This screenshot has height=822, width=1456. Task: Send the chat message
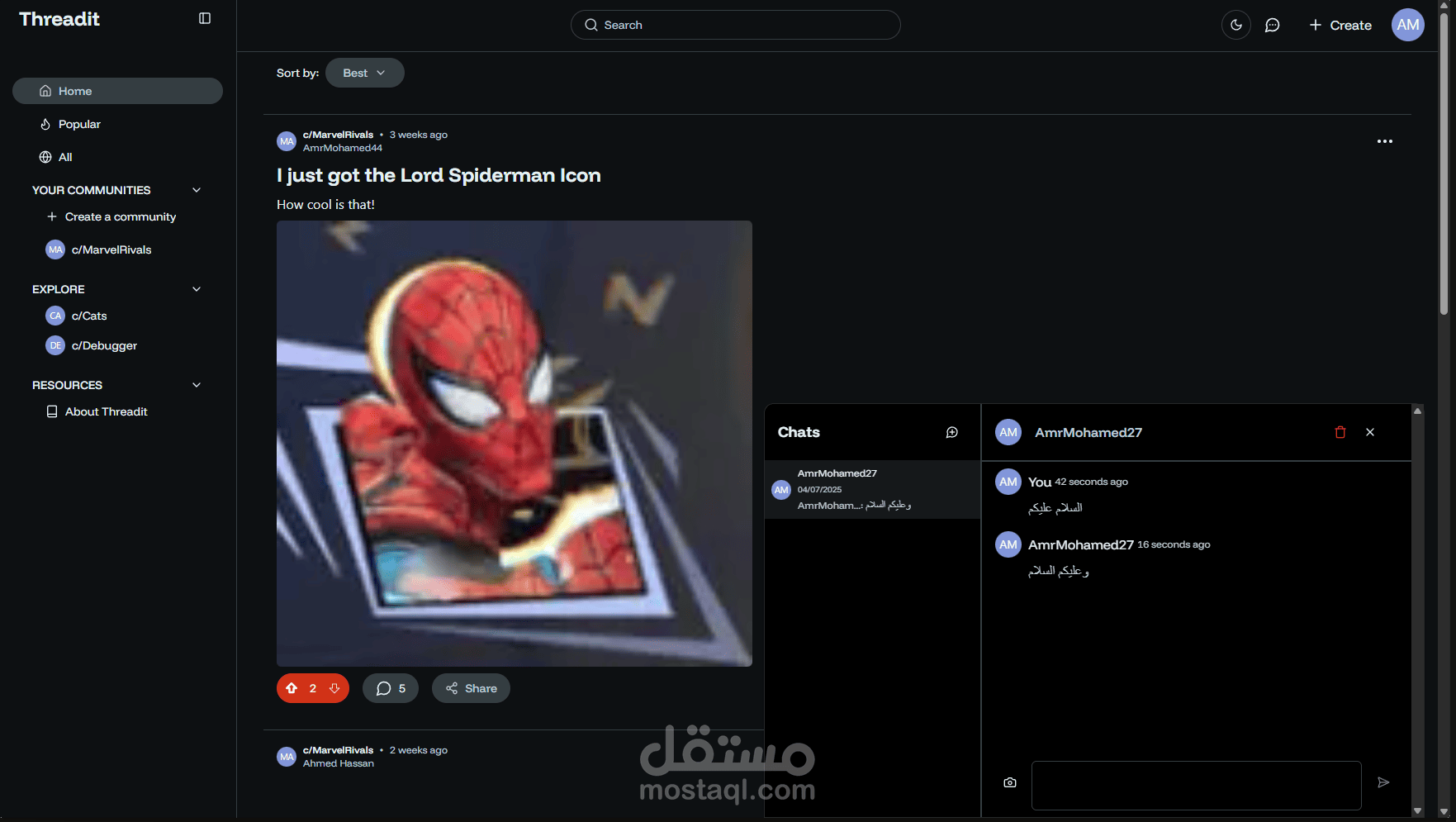point(1383,782)
